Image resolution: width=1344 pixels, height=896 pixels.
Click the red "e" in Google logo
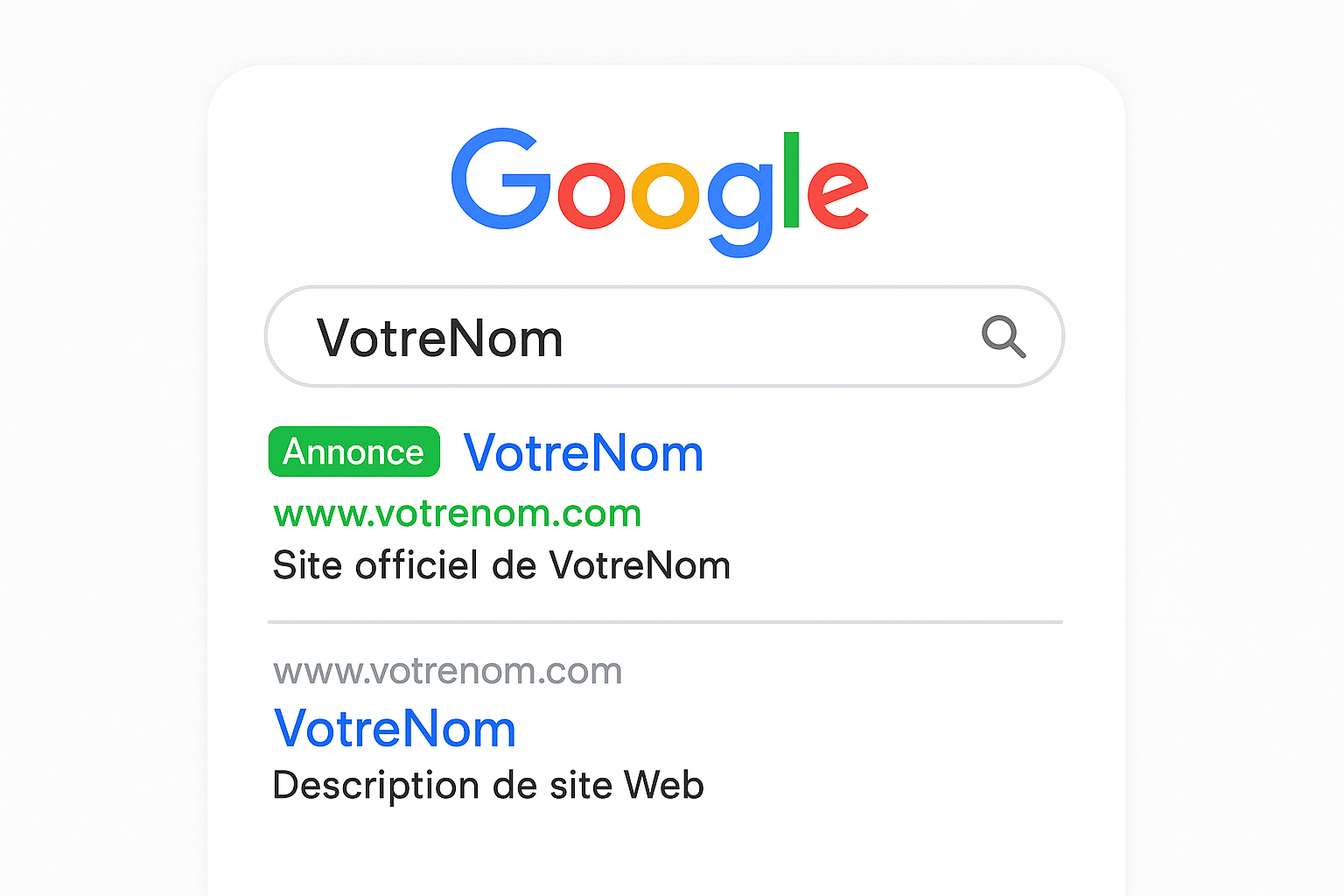tap(836, 193)
